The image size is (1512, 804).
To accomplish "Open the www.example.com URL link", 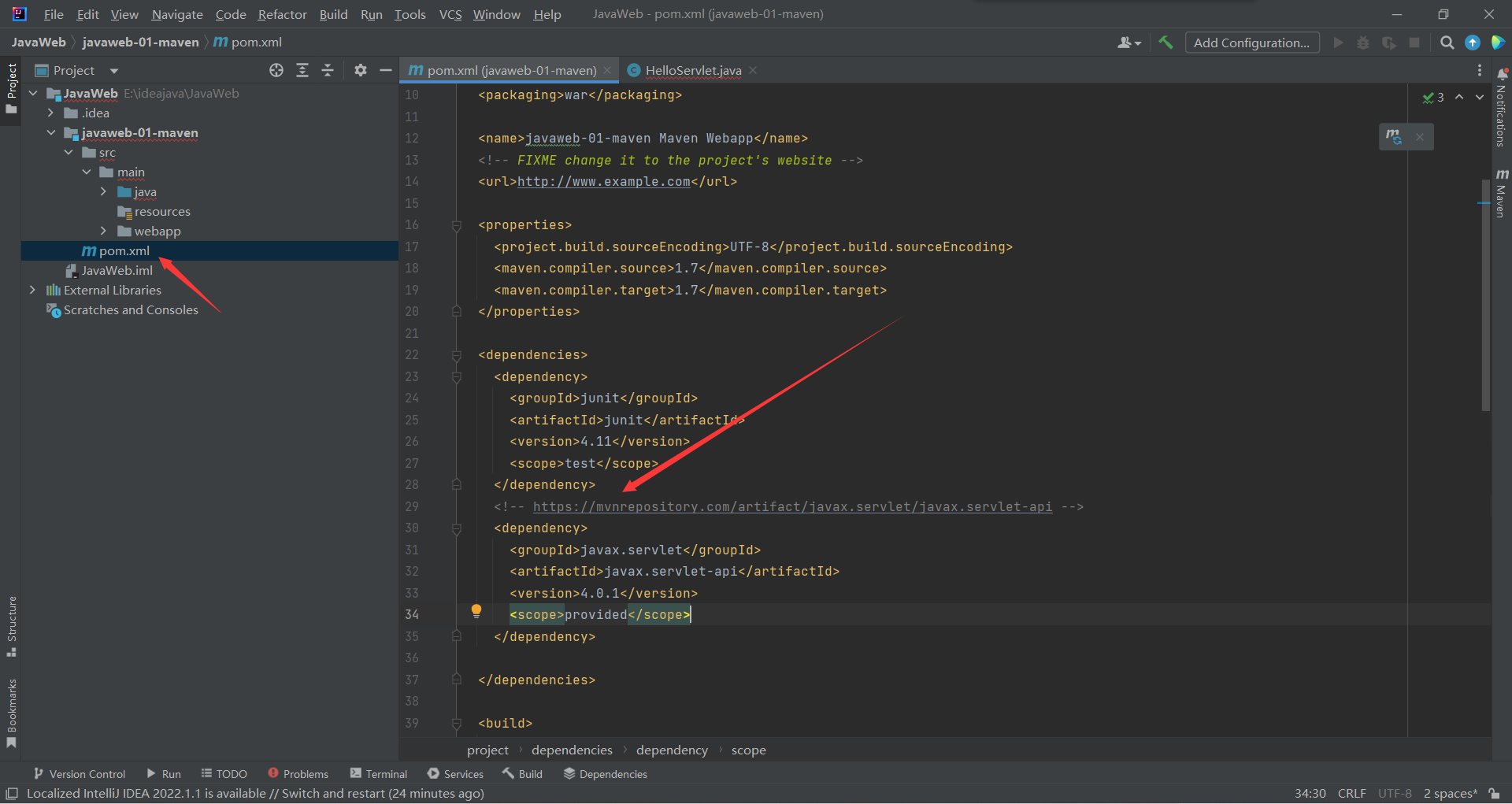I will coord(604,182).
